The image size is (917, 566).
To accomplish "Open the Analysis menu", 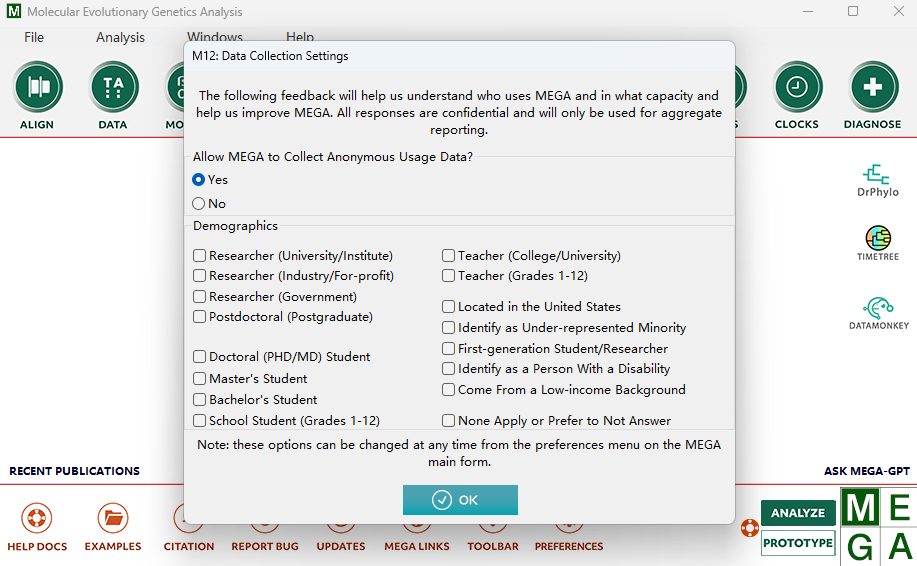I will pyautogui.click(x=120, y=38).
